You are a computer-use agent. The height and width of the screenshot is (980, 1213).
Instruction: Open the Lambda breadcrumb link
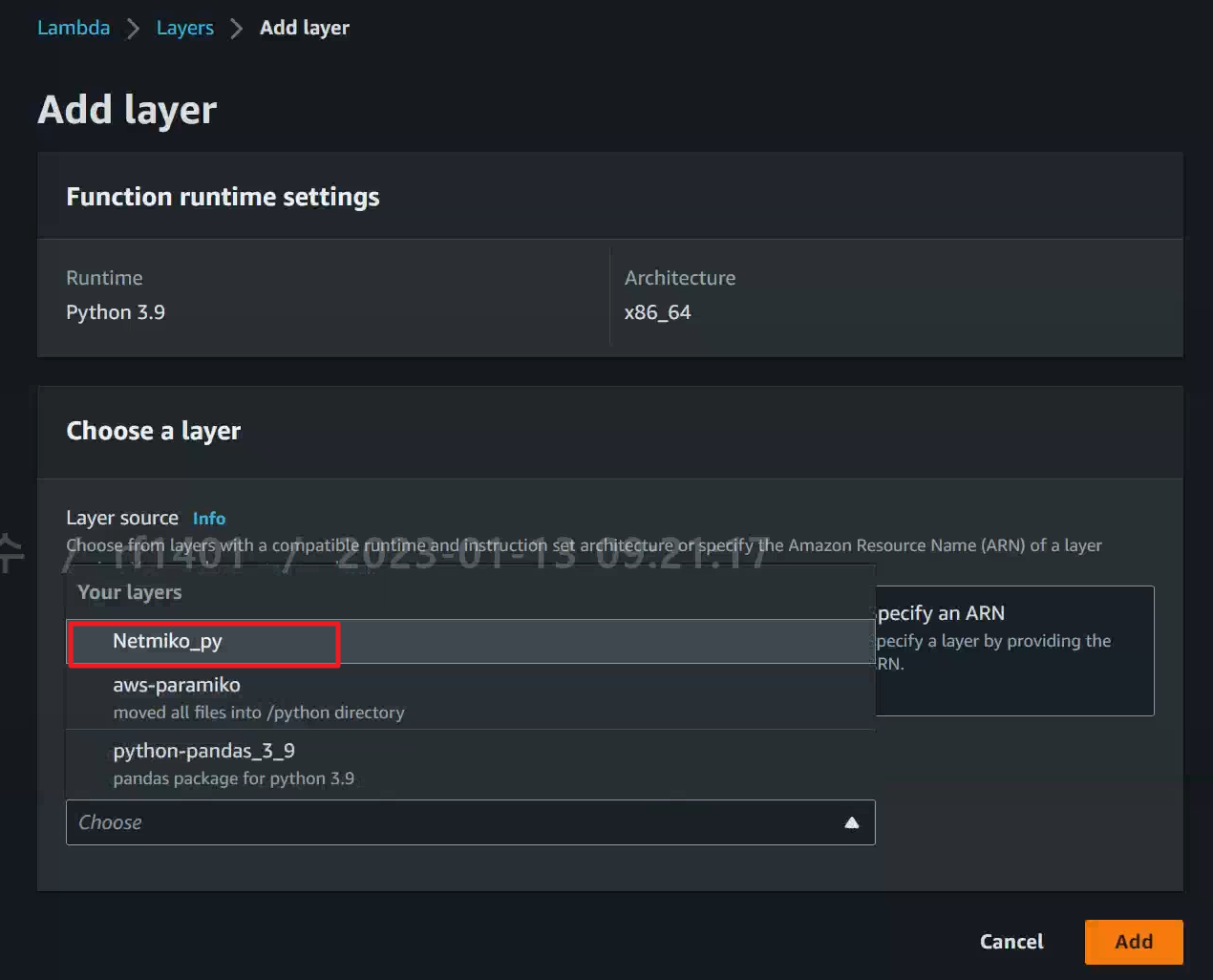[x=74, y=28]
